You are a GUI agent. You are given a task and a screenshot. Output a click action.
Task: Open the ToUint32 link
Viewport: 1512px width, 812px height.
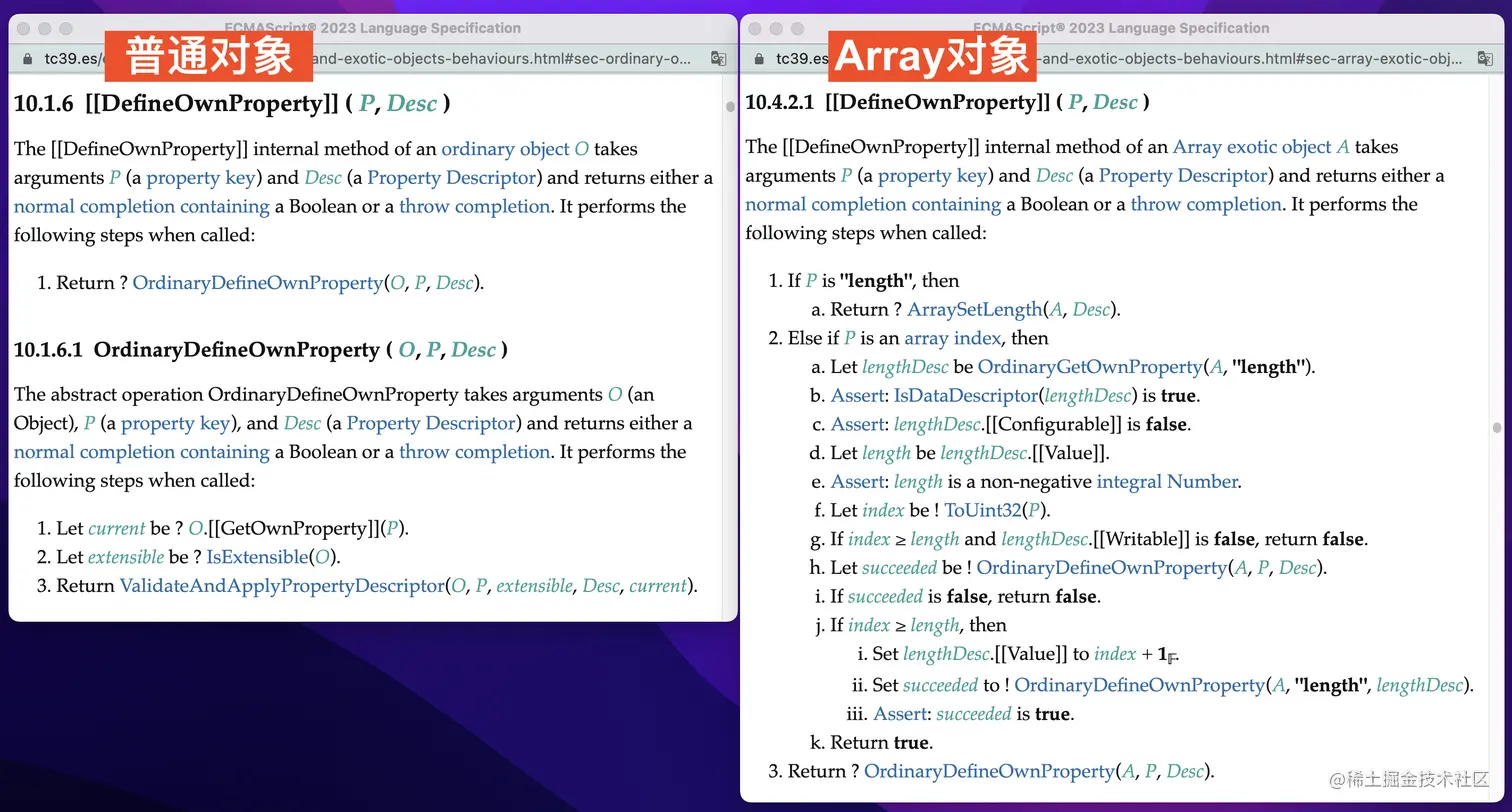[984, 511]
